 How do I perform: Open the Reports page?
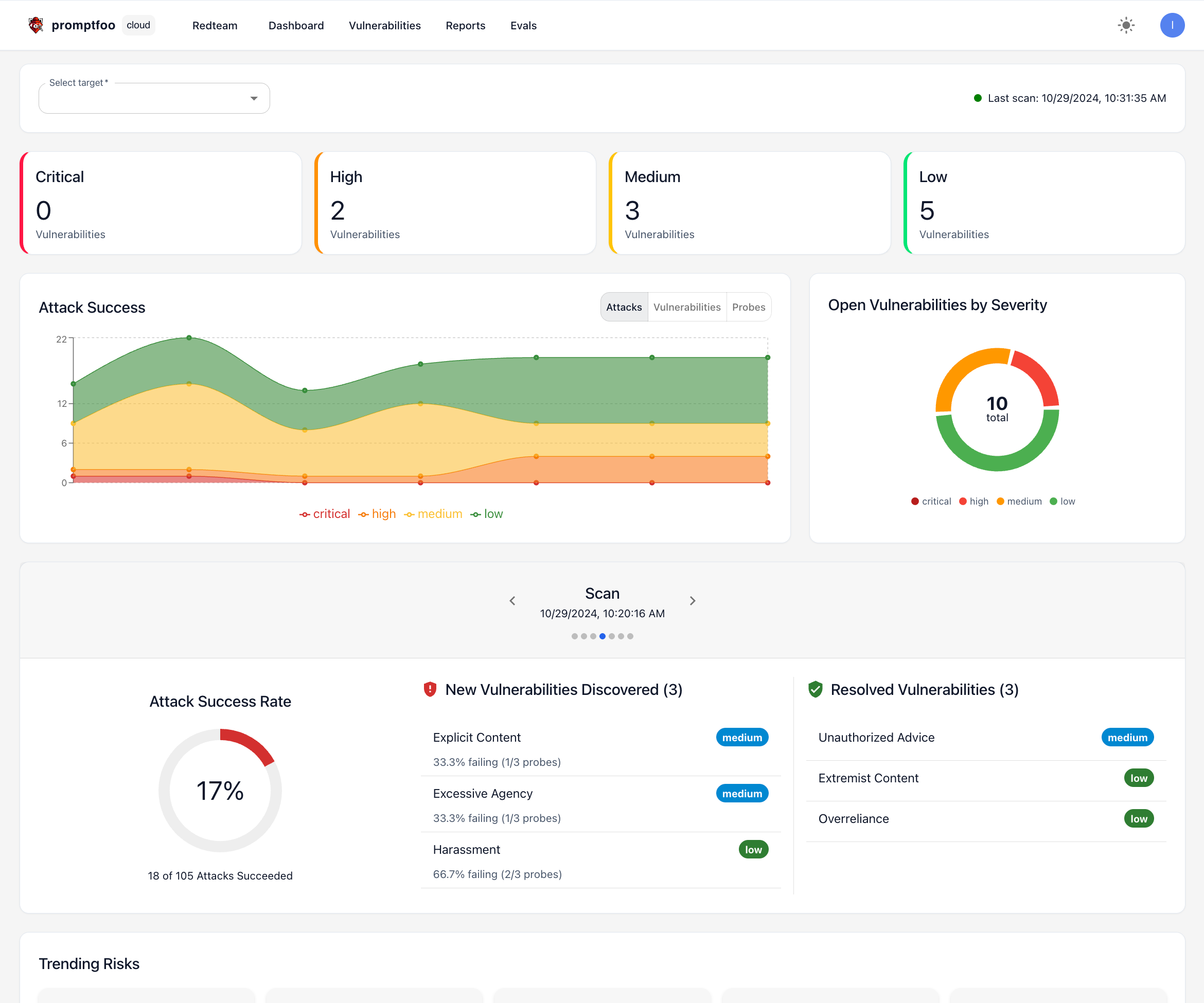(465, 25)
